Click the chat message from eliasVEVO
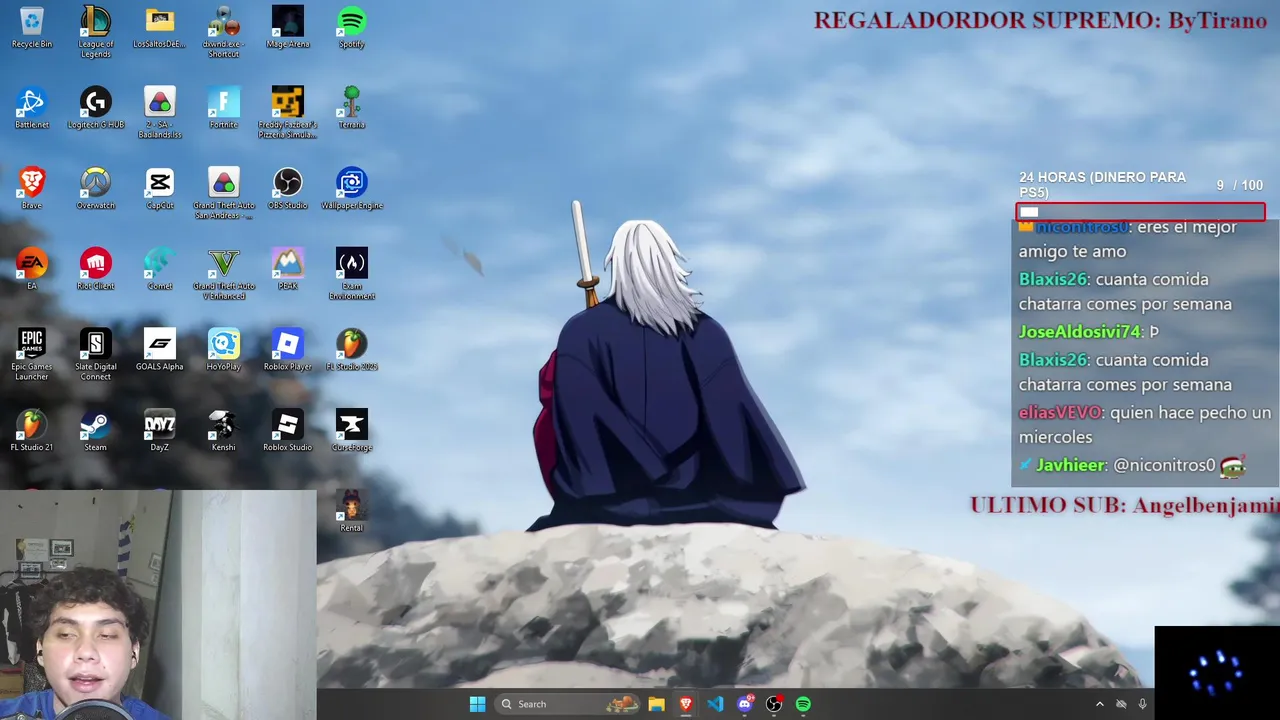Screen dimensions: 1280x720 (1145, 424)
